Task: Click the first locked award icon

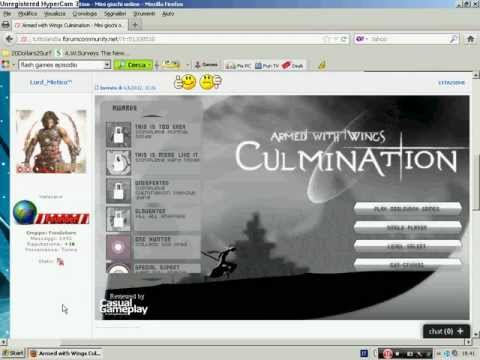Action: pos(118,135)
